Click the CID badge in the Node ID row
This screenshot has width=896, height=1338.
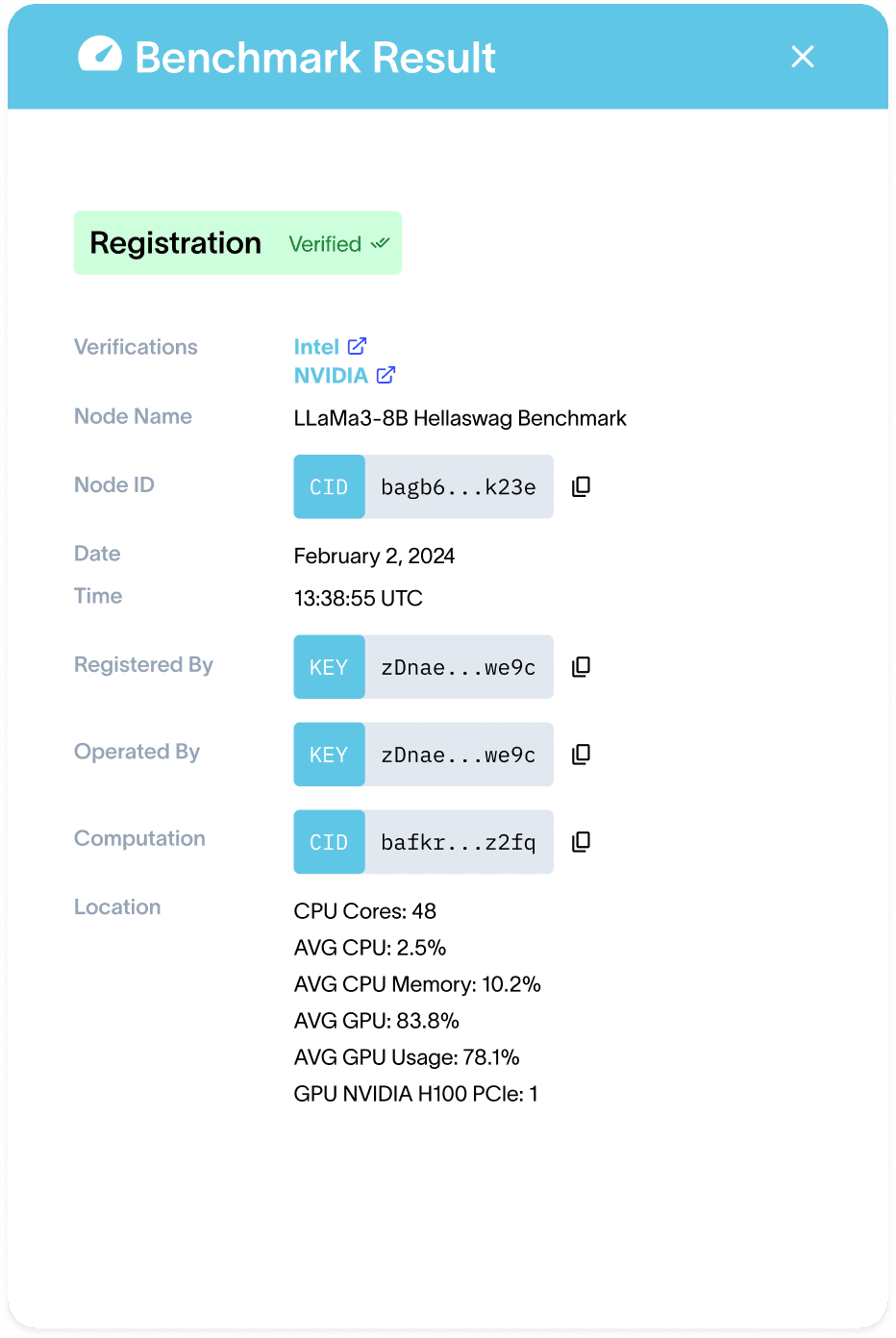[329, 487]
